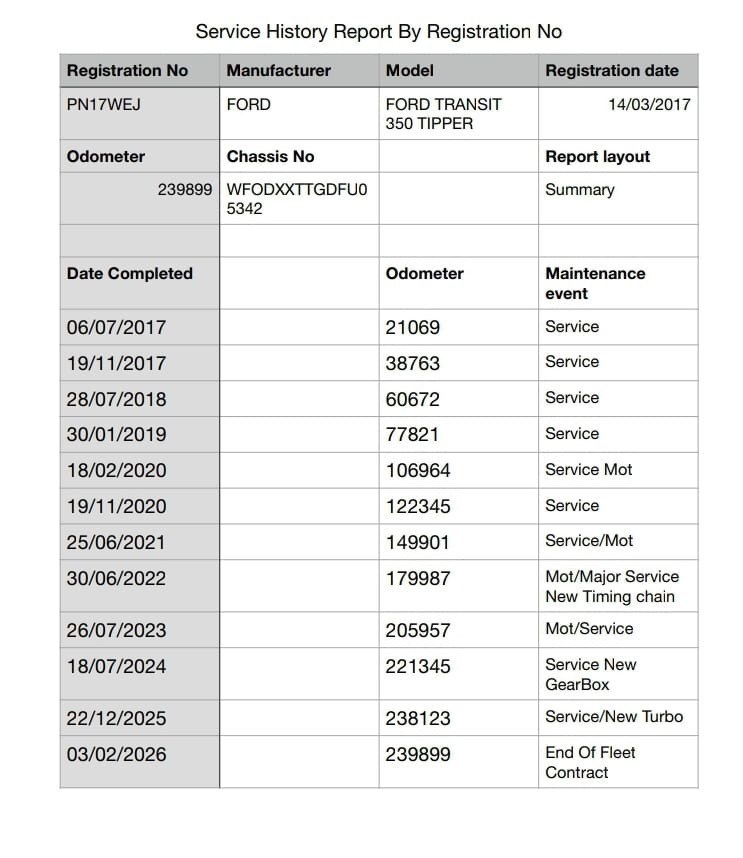Click the Summary cell under Report layout
This screenshot has height=858, width=743.
580,189
